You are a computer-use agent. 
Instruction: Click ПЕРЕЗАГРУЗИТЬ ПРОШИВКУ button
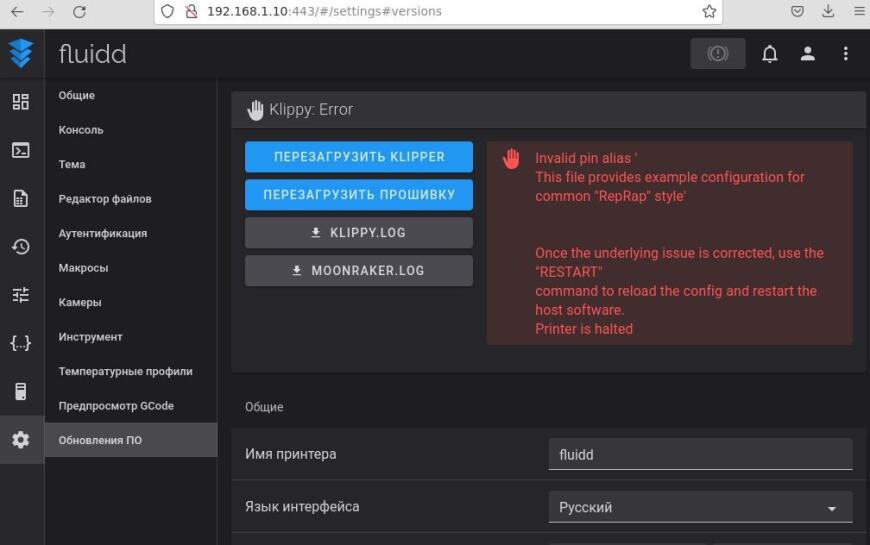(x=359, y=195)
